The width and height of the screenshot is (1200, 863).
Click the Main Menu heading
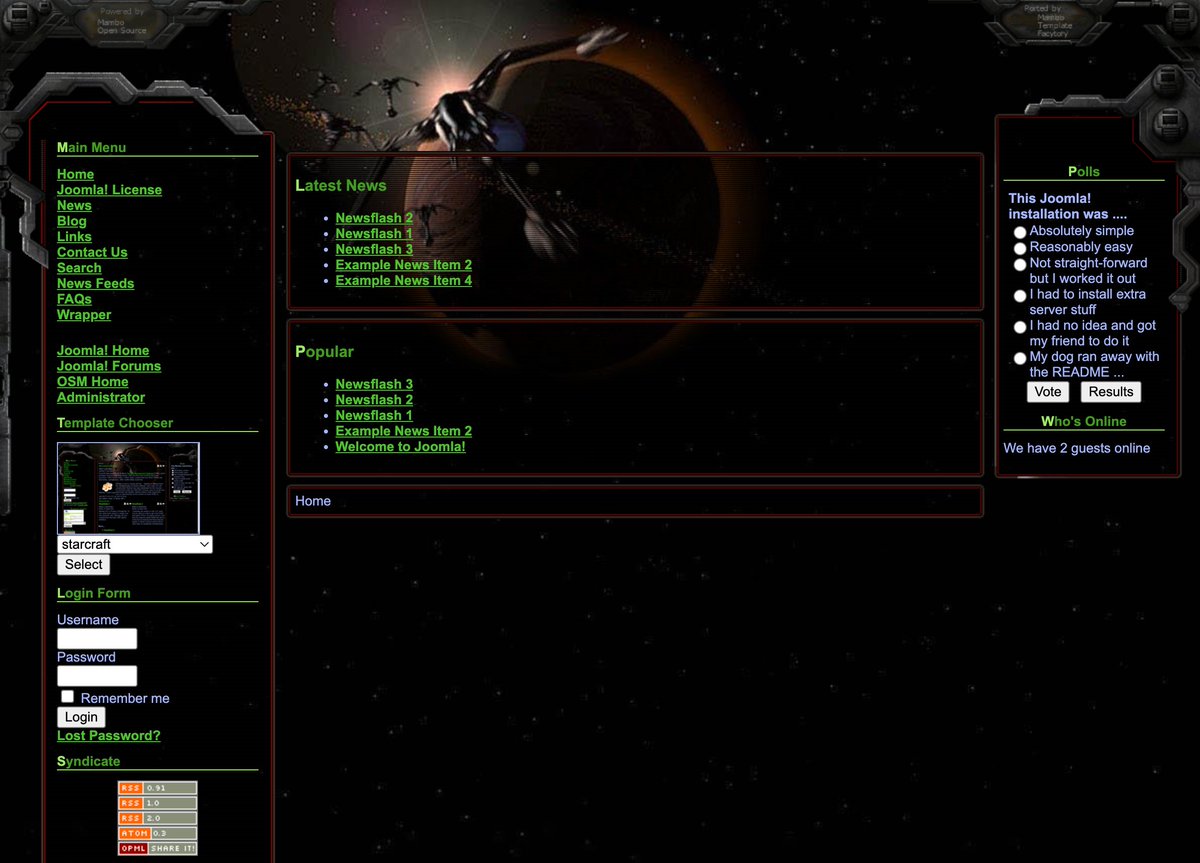91,148
